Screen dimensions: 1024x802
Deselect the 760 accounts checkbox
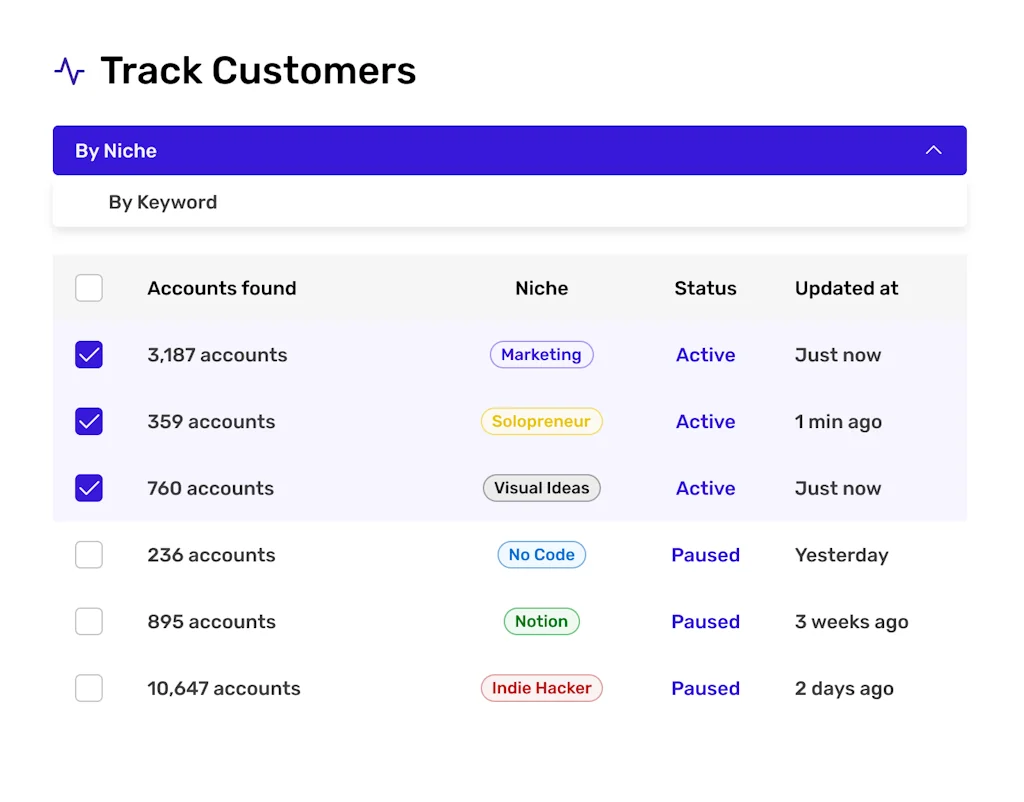click(x=89, y=488)
